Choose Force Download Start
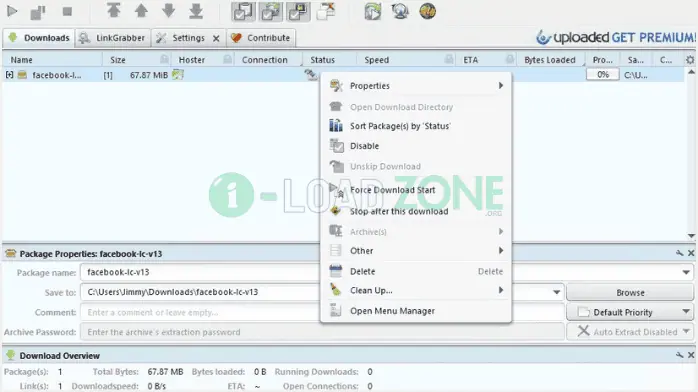 [416, 190]
